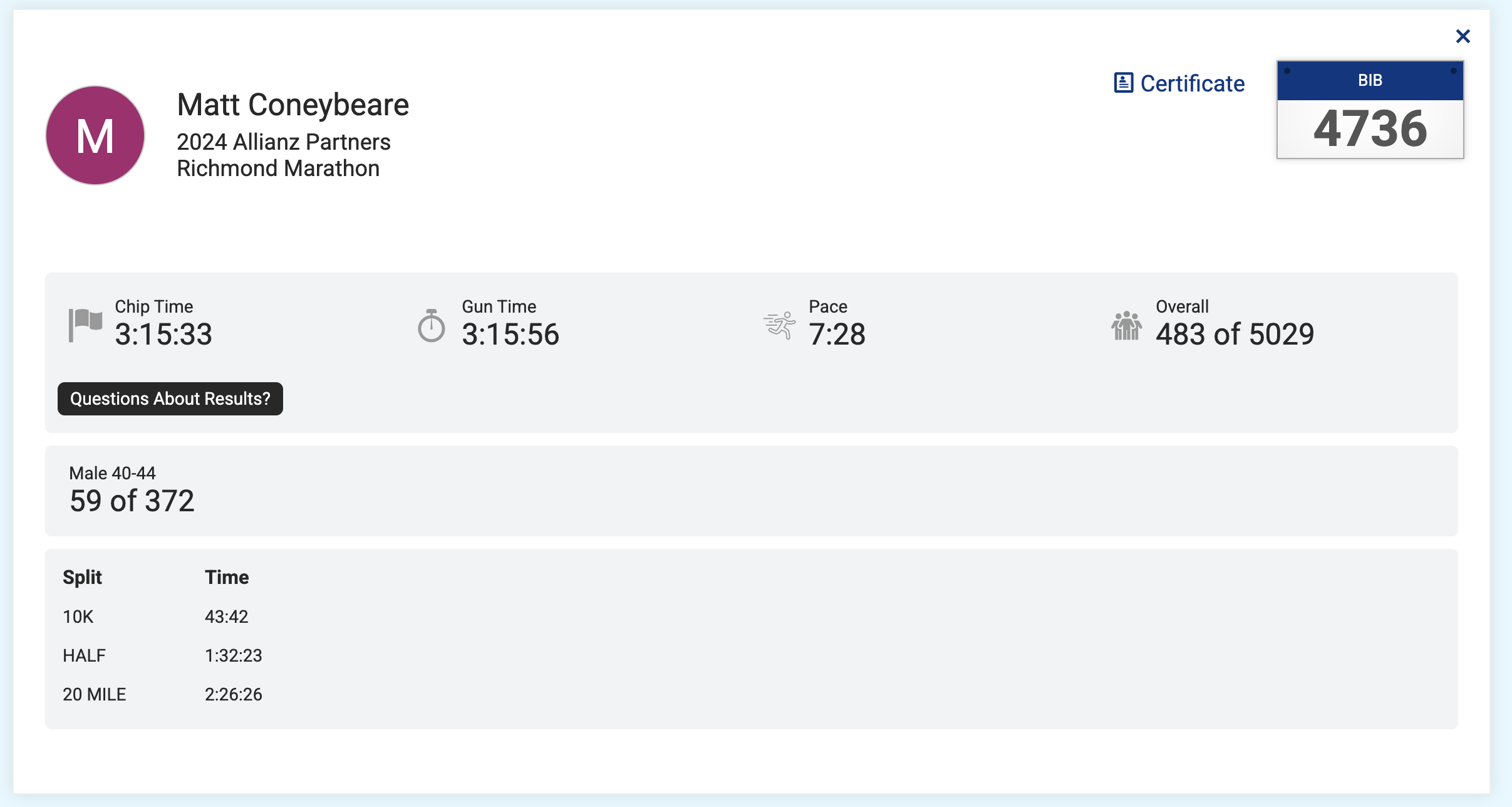This screenshot has width=1512, height=807.
Task: Click the Chip Time 3:15:33 value
Action: [163, 334]
